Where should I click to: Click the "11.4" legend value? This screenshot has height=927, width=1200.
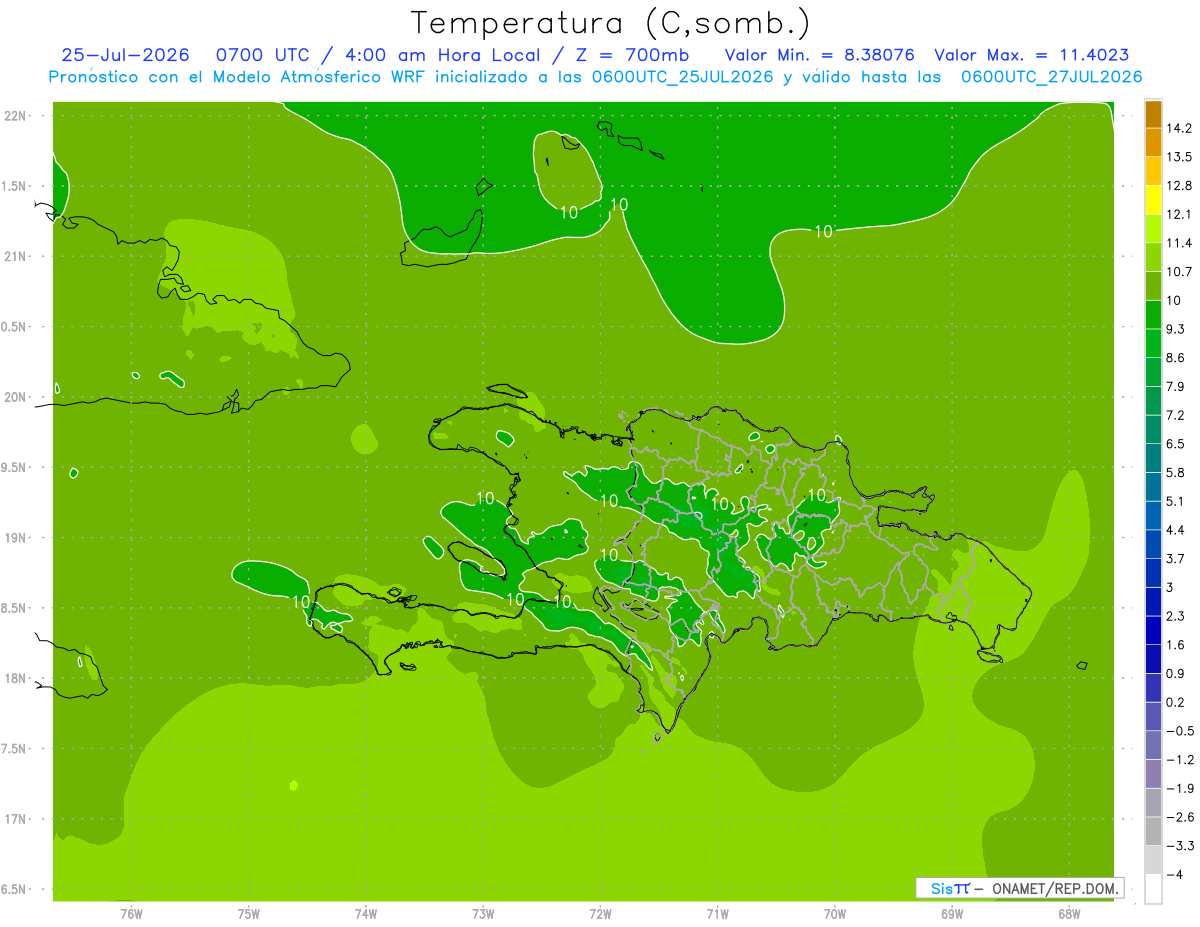1179,243
